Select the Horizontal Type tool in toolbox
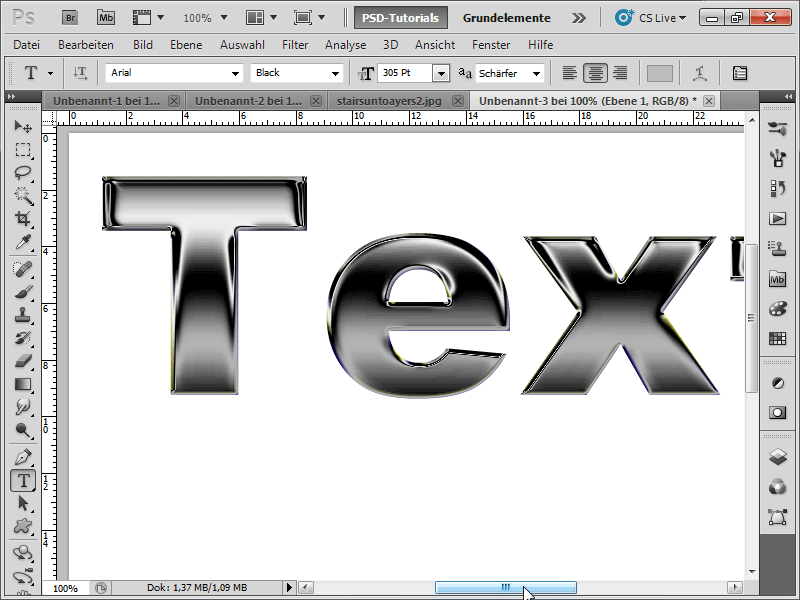 click(23, 481)
